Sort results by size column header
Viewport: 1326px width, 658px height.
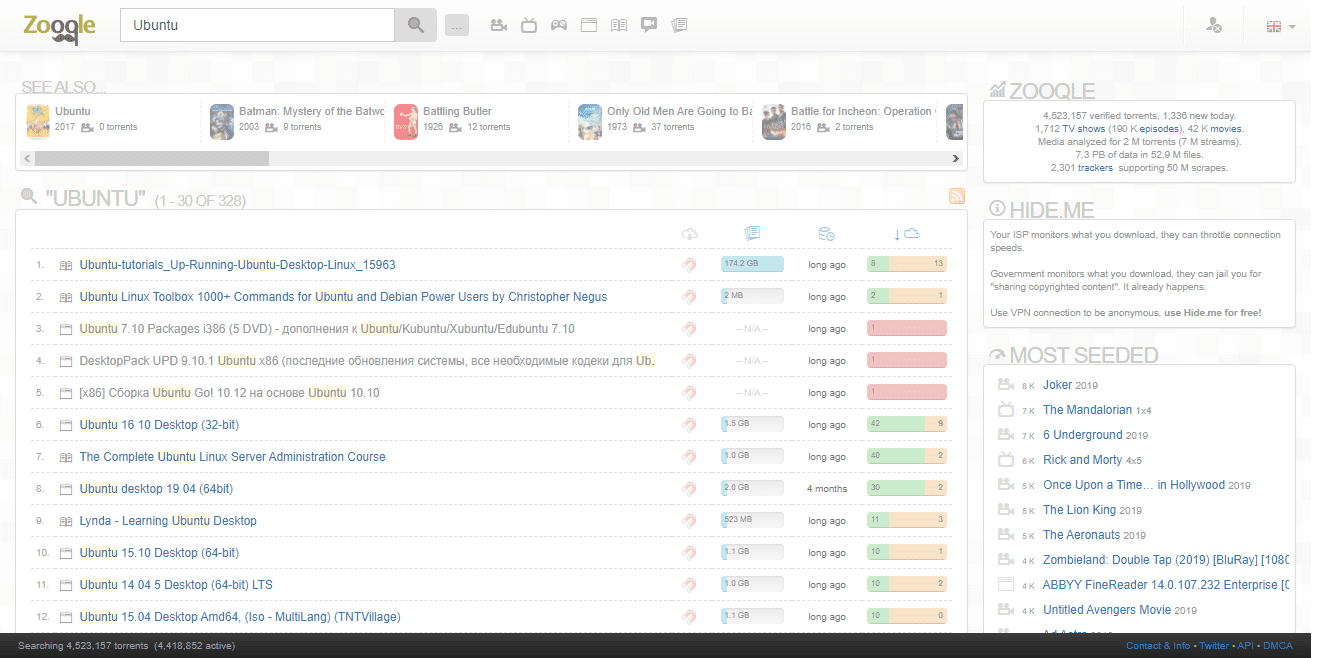[752, 234]
